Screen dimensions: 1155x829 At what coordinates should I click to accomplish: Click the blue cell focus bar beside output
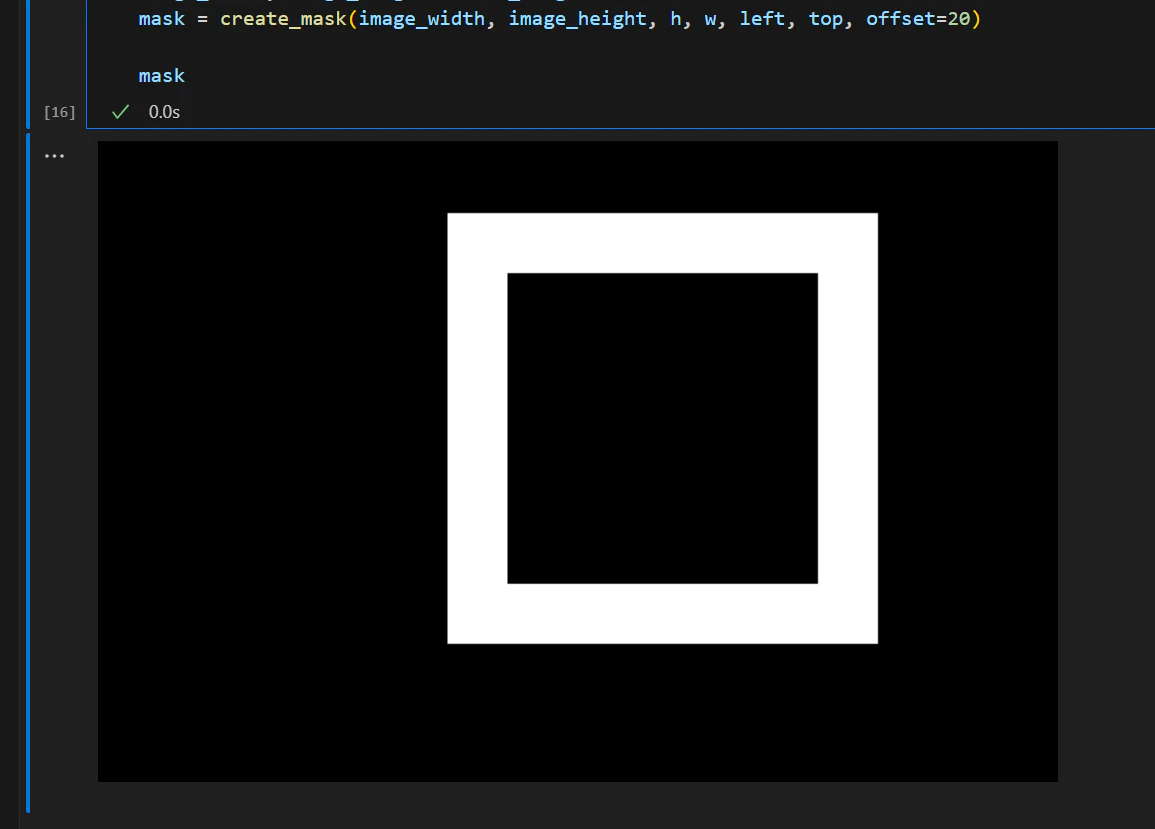28,472
